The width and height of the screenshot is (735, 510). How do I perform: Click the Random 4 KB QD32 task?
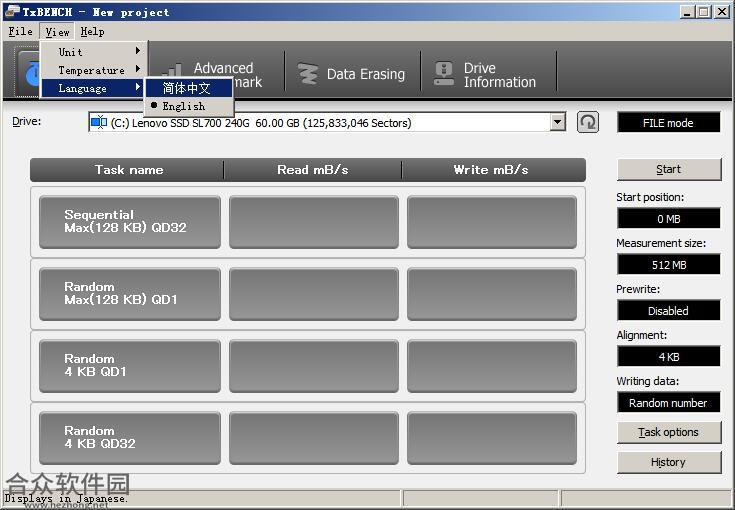[130, 438]
